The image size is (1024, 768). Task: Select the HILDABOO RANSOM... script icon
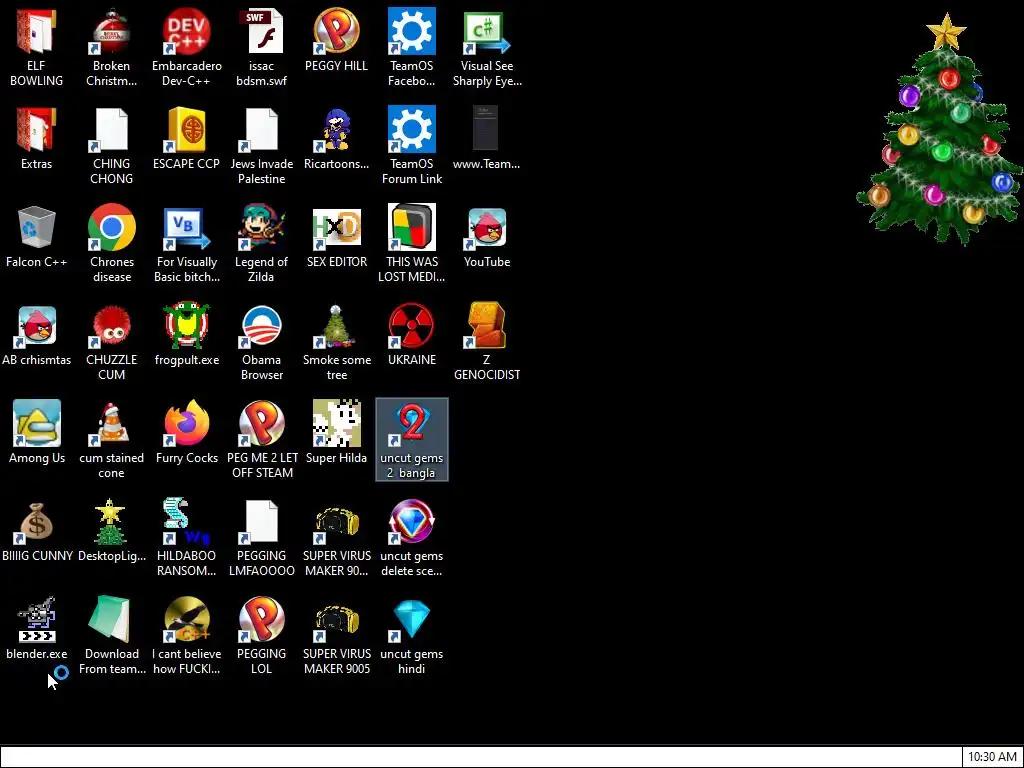coord(187,522)
